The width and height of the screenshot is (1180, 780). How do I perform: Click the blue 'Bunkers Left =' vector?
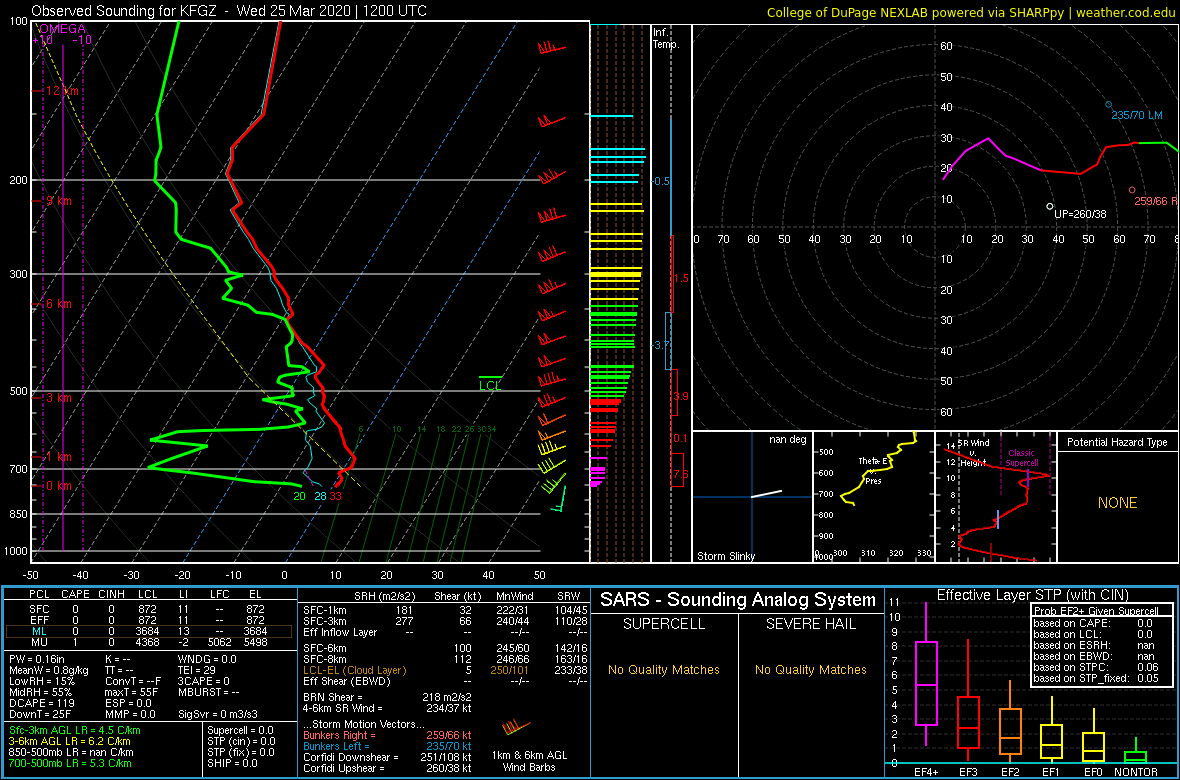(388, 746)
